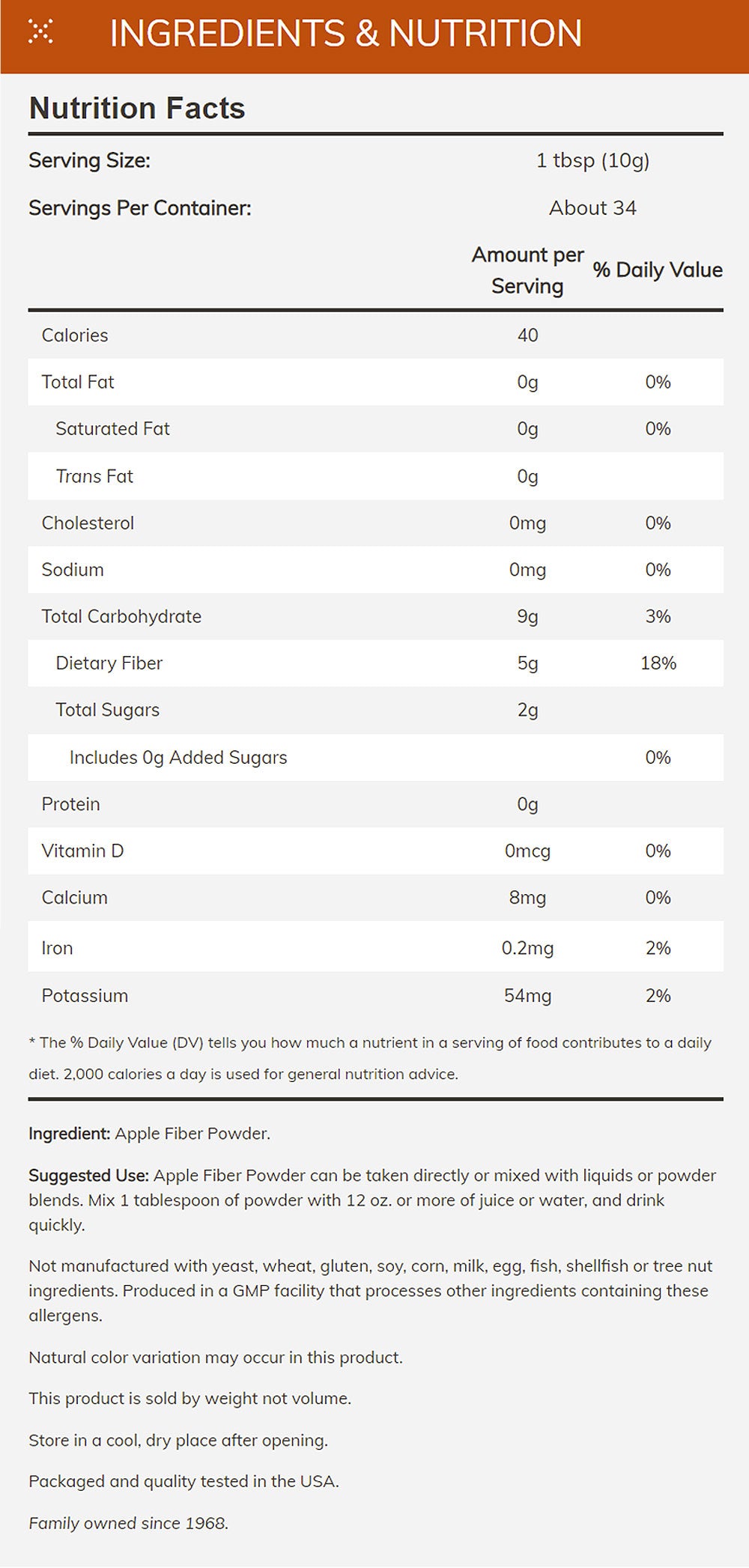Image resolution: width=749 pixels, height=1568 pixels.
Task: Click the 'Amount per Serving' column header
Action: pos(527,270)
